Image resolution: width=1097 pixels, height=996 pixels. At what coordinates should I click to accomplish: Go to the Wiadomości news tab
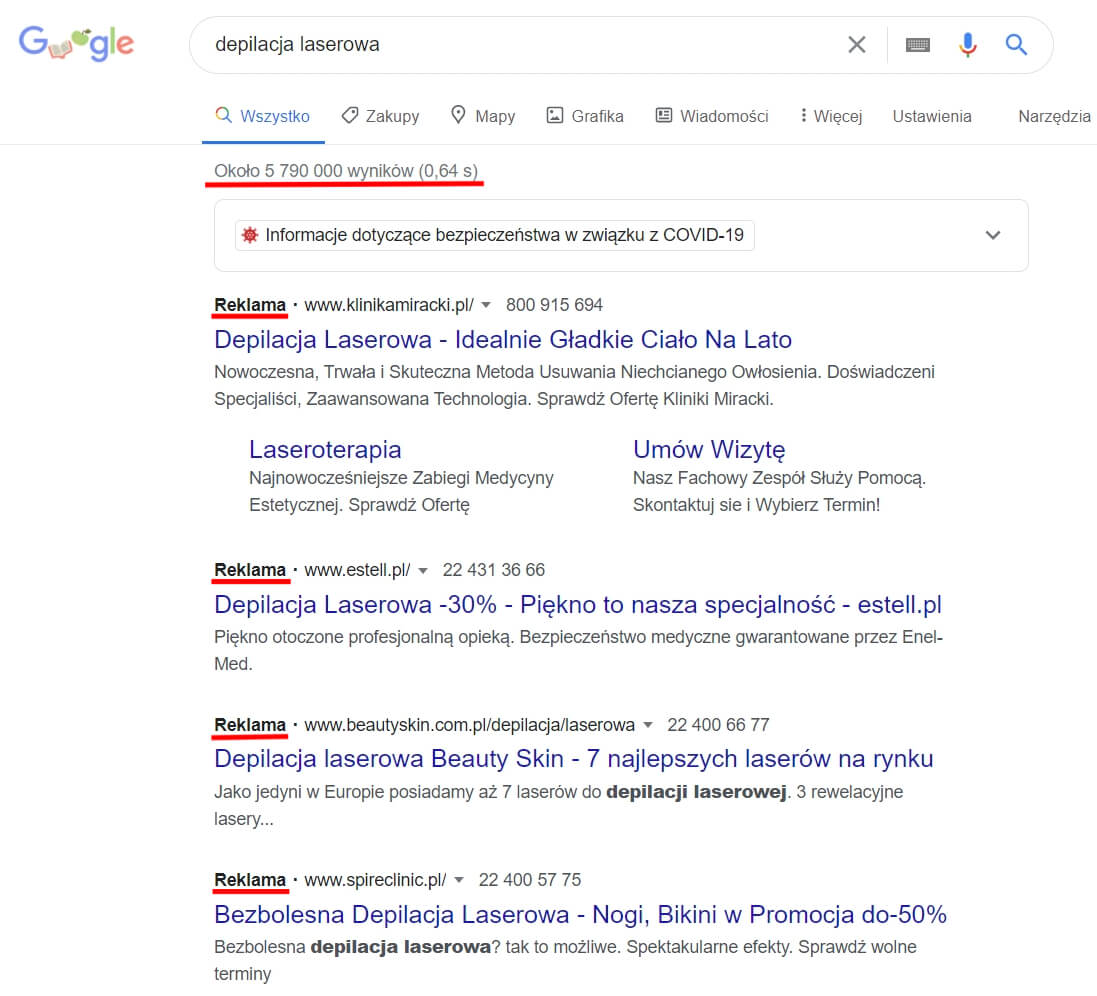click(712, 116)
